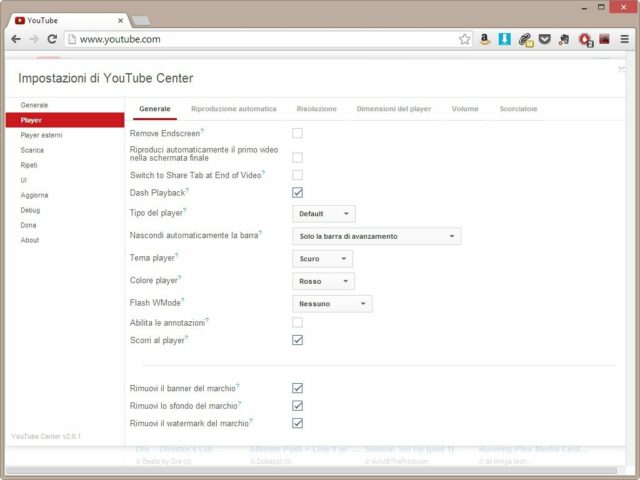Switch to the Riproduzione automatica tab

point(233,108)
